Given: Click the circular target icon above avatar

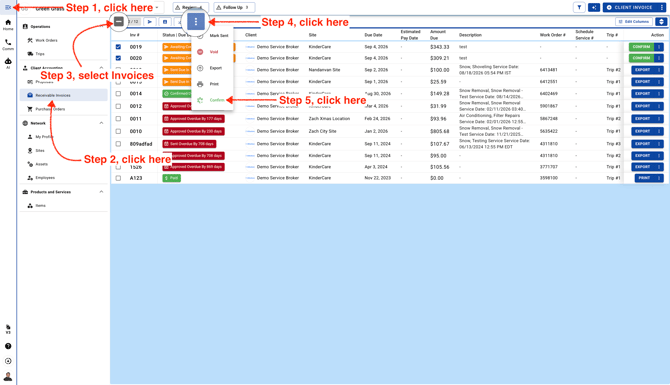Looking at the screenshot, I should point(8,361).
